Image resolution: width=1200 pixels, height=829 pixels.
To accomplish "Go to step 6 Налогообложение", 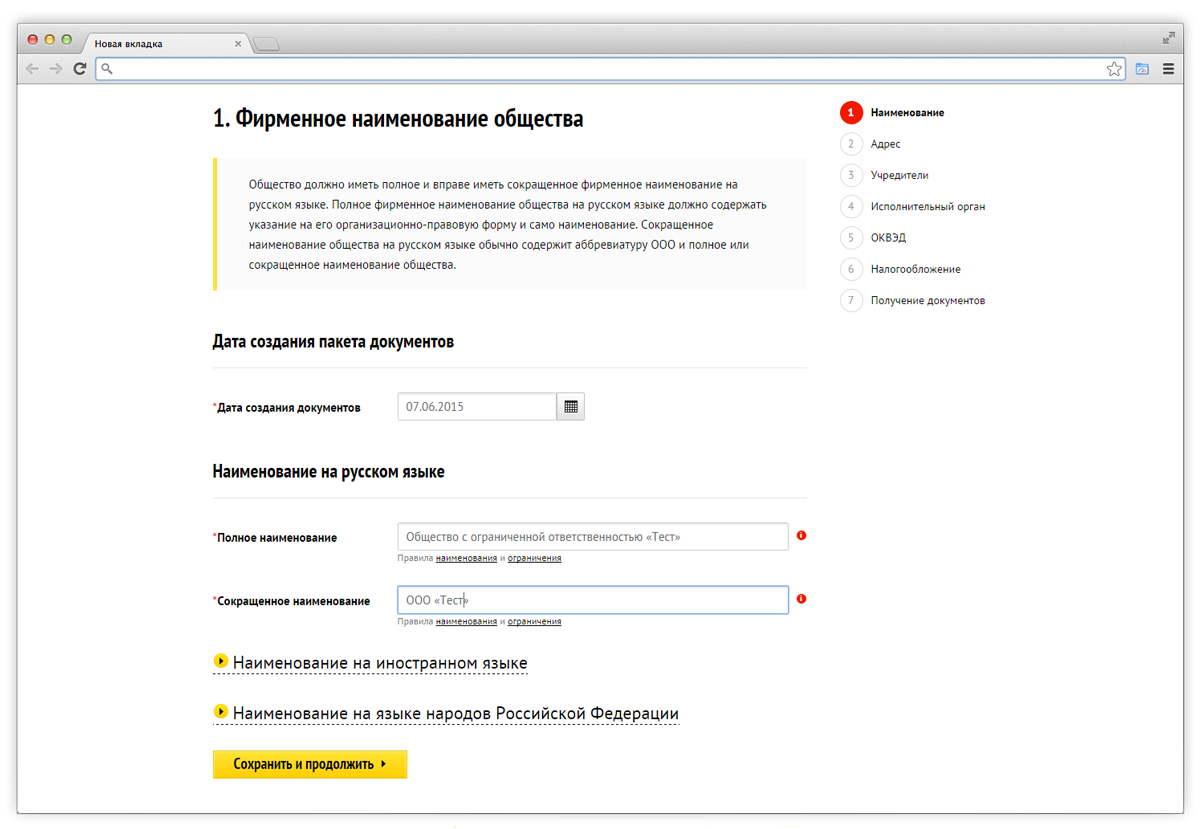I will pos(900,269).
